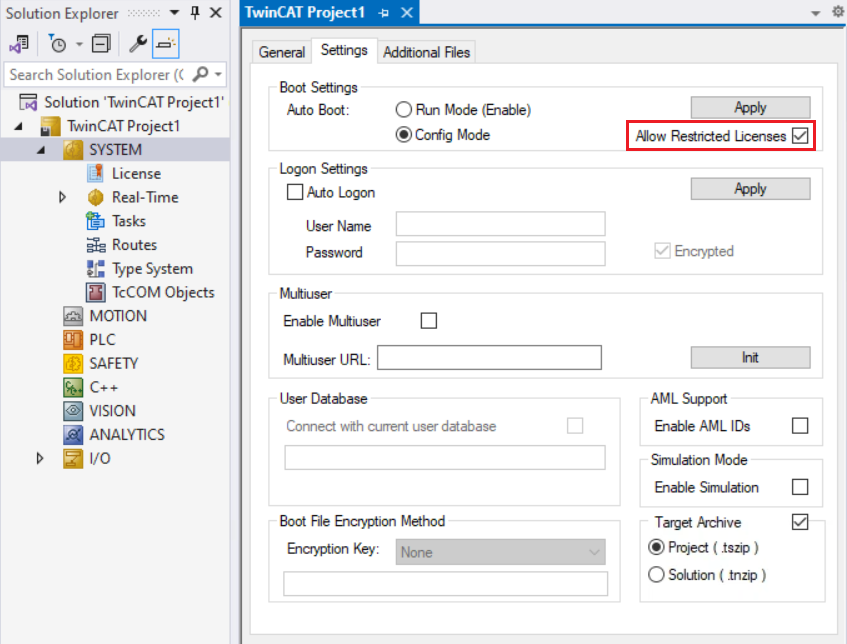Collapse the SYSTEM tree node
Screen dimensions: 847x644
(41, 150)
